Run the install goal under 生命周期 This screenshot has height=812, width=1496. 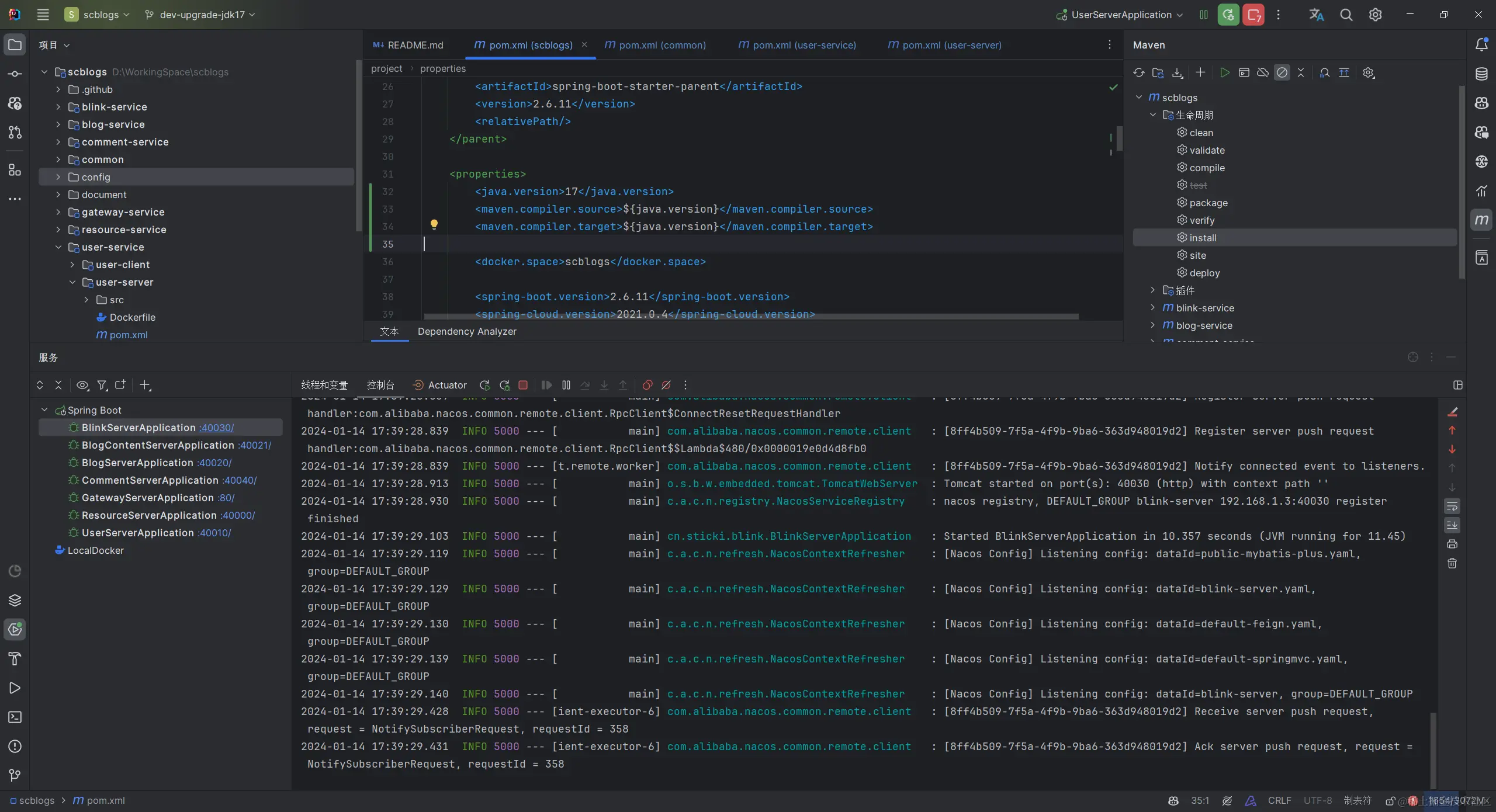tap(1203, 238)
